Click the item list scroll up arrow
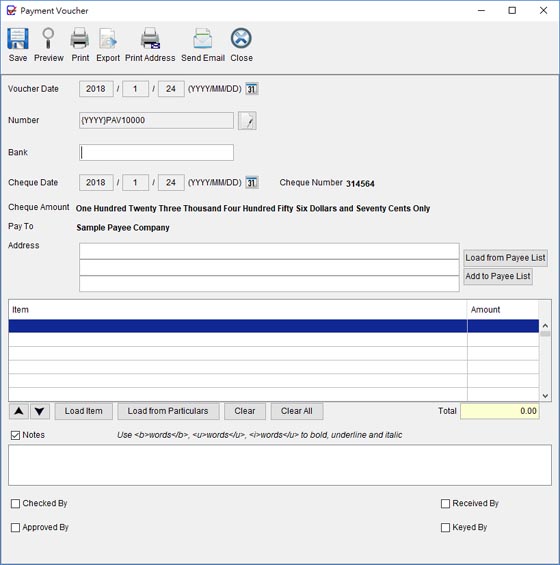The height and width of the screenshot is (565, 560). [545, 326]
